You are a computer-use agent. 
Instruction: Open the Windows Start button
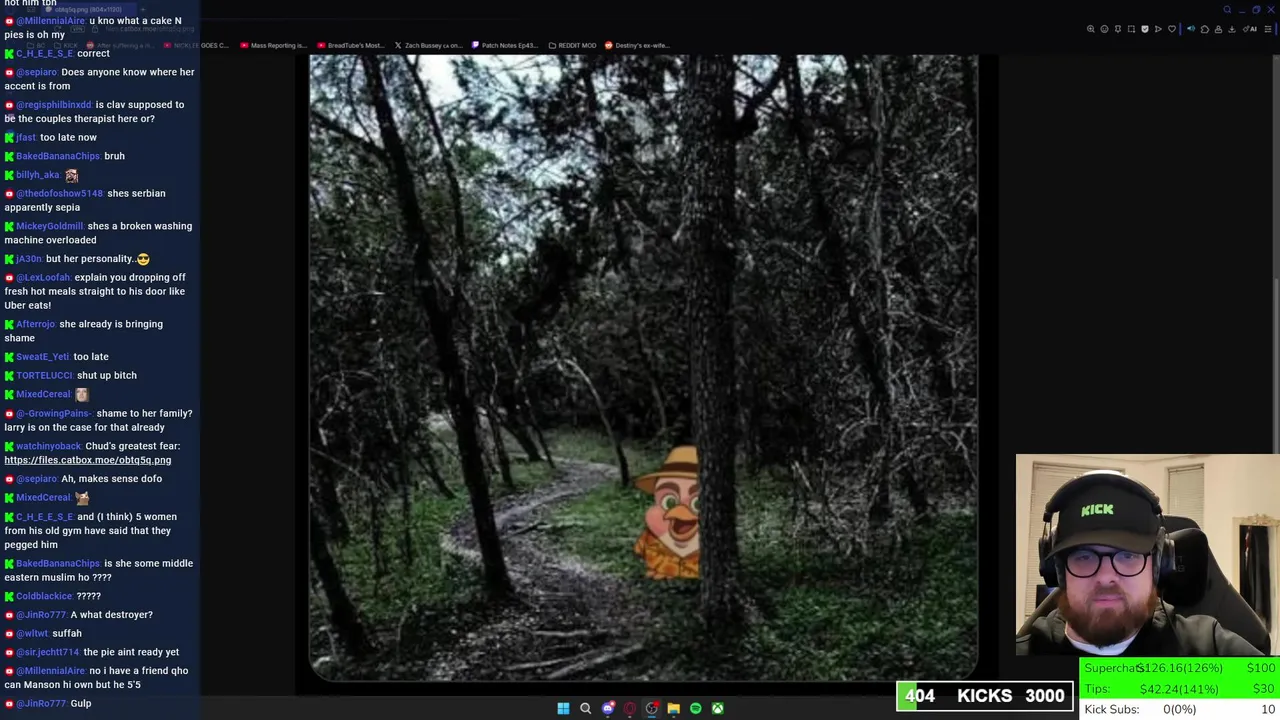coord(563,708)
